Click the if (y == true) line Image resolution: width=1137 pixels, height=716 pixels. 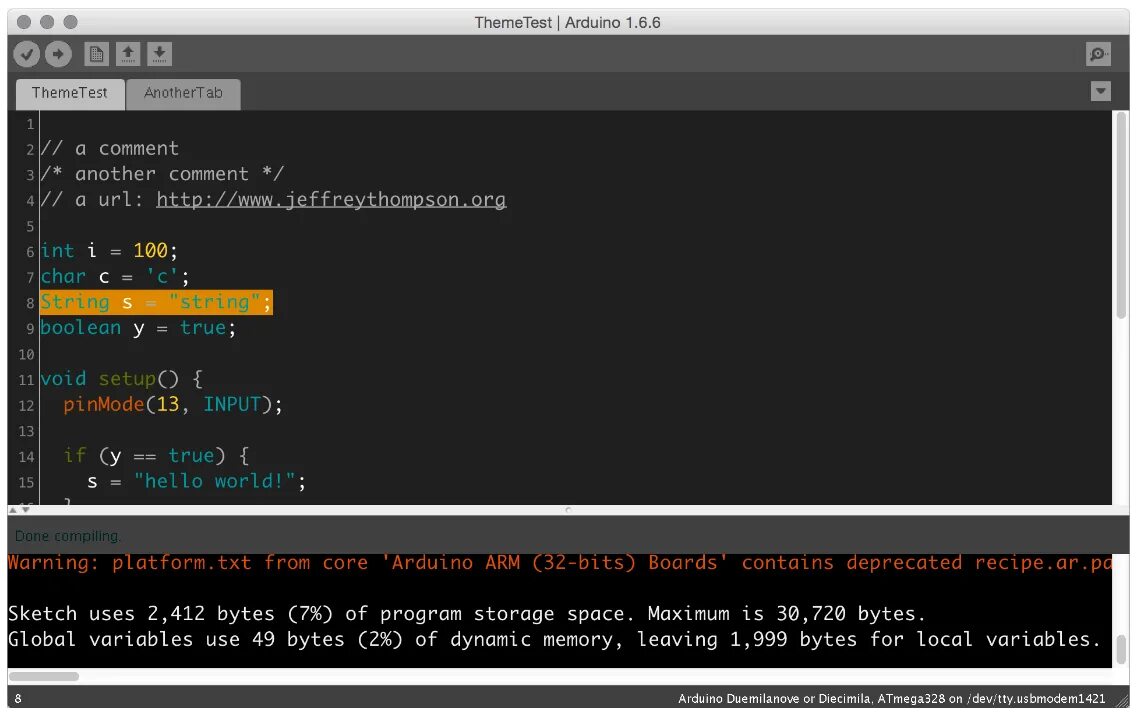(156, 456)
